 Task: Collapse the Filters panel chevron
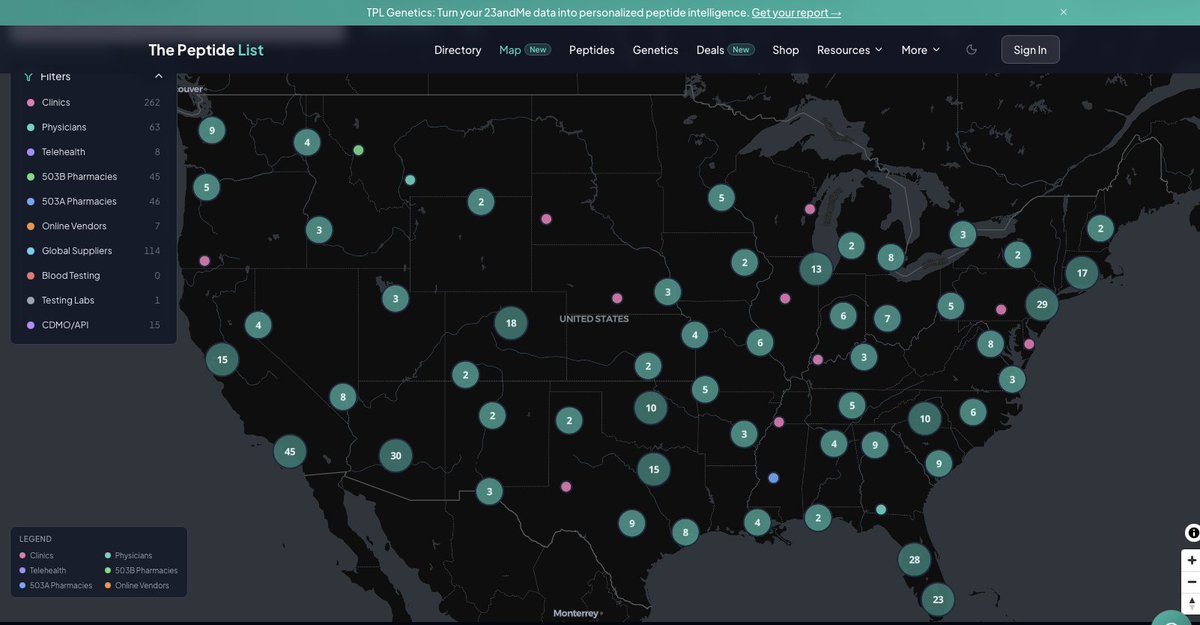coord(158,77)
